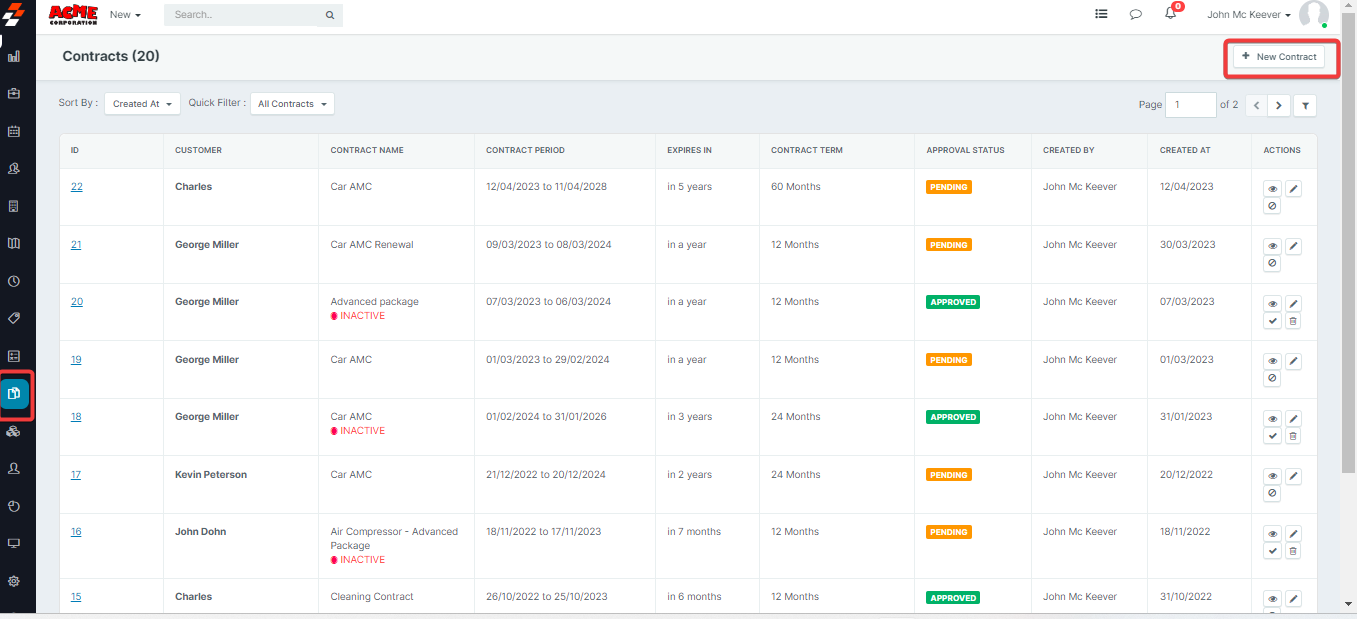Image resolution: width=1357 pixels, height=619 pixels.
Task: Open contract ID 17 link
Action: (76, 475)
